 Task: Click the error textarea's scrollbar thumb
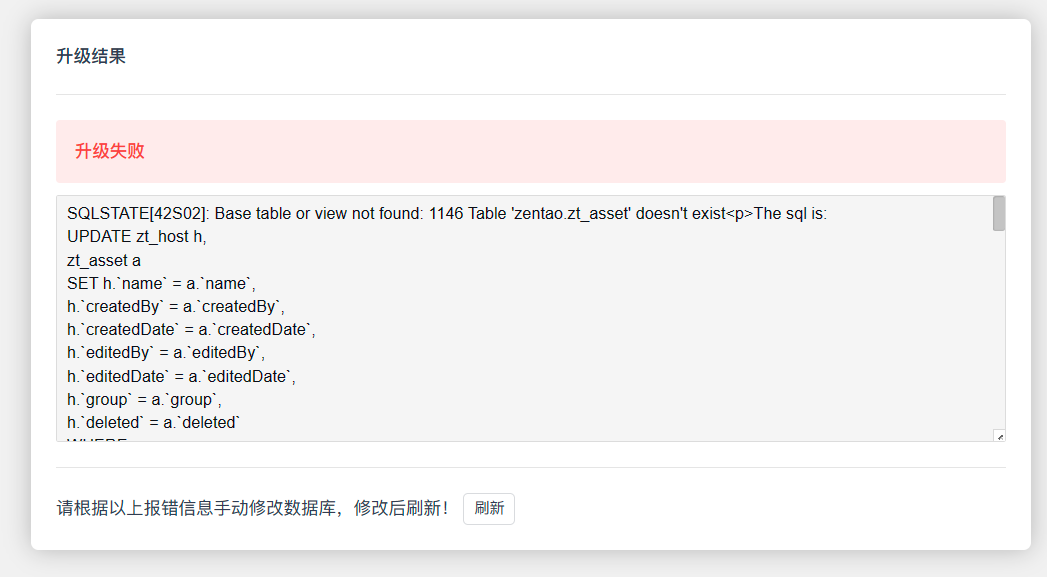(998, 214)
